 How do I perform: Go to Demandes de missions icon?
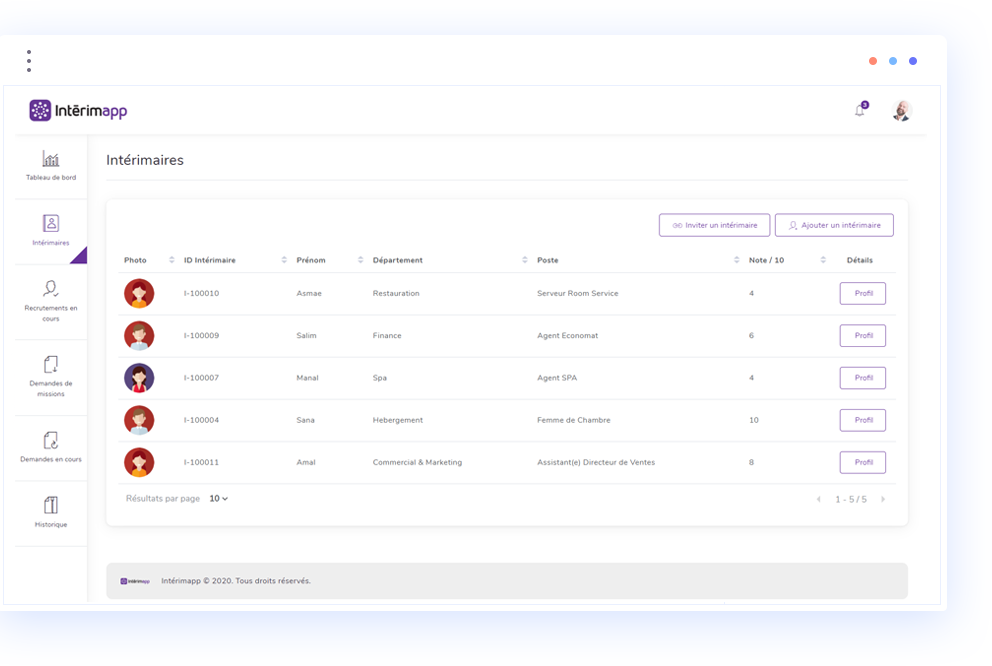pyautogui.click(x=51, y=364)
